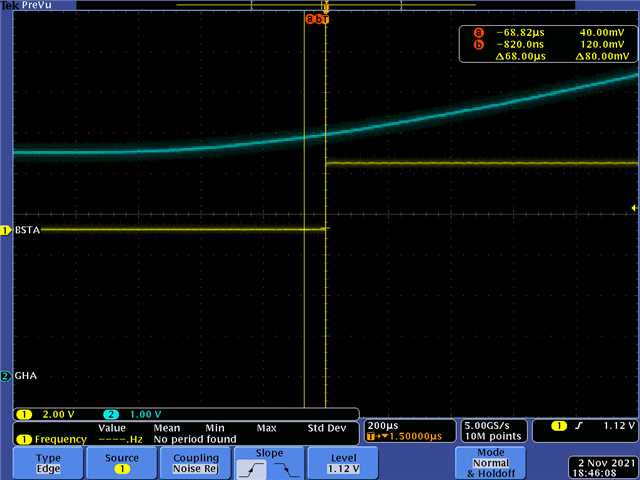Click the record view bar at top

coord(326,5)
